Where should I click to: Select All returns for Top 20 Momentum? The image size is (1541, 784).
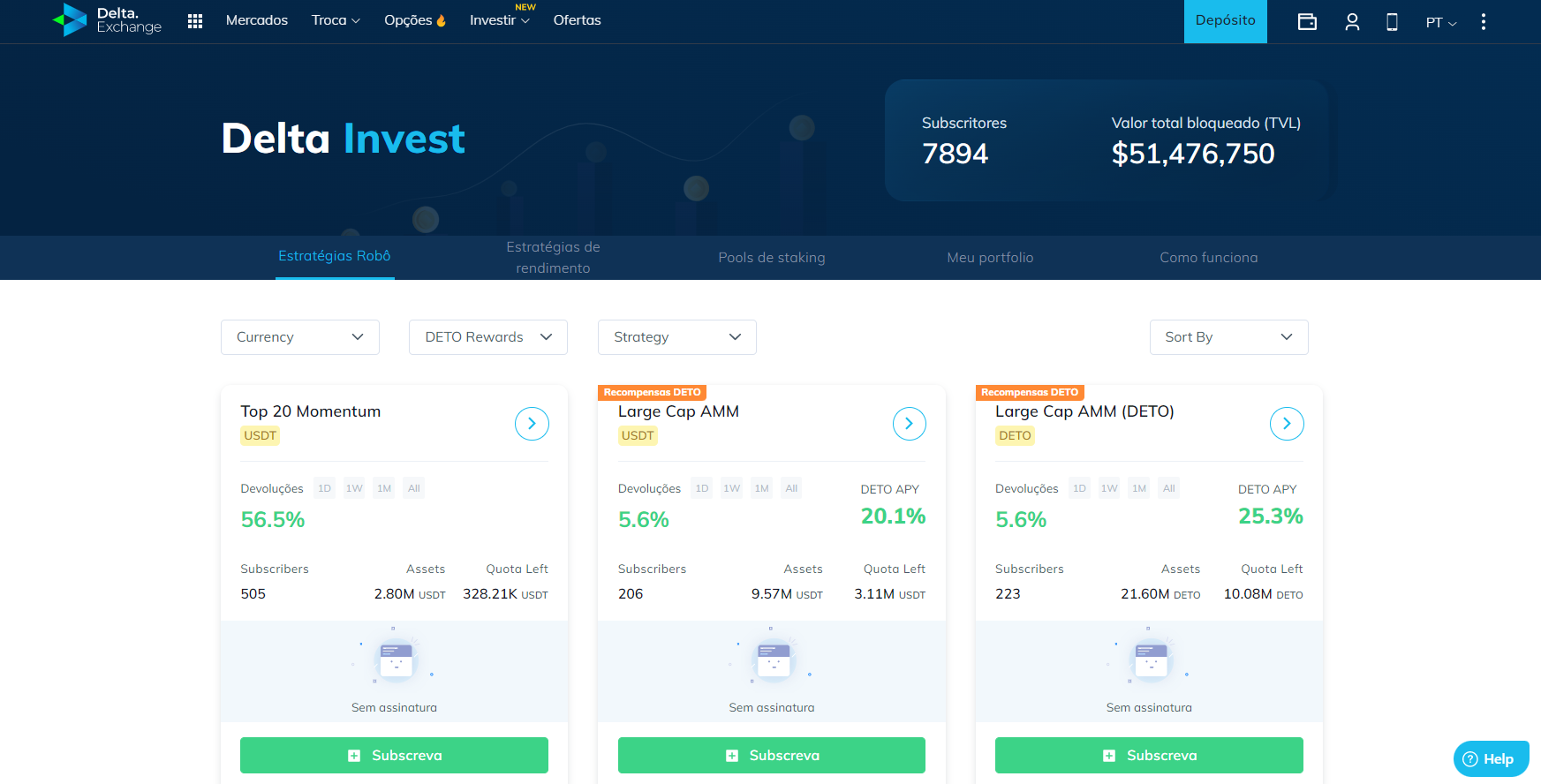click(x=414, y=488)
